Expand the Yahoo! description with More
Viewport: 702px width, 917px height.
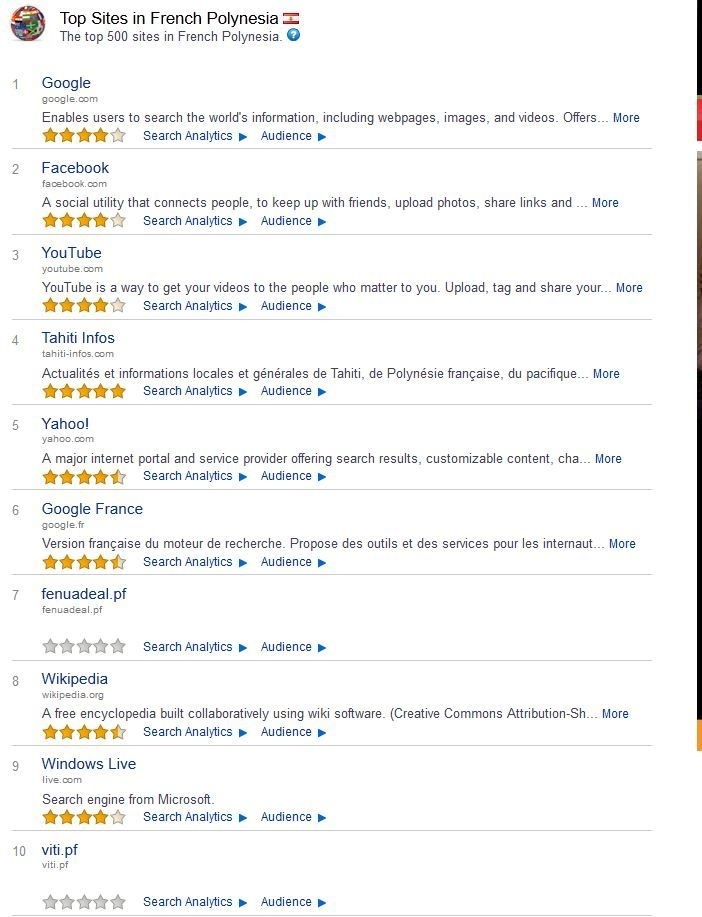click(x=608, y=459)
